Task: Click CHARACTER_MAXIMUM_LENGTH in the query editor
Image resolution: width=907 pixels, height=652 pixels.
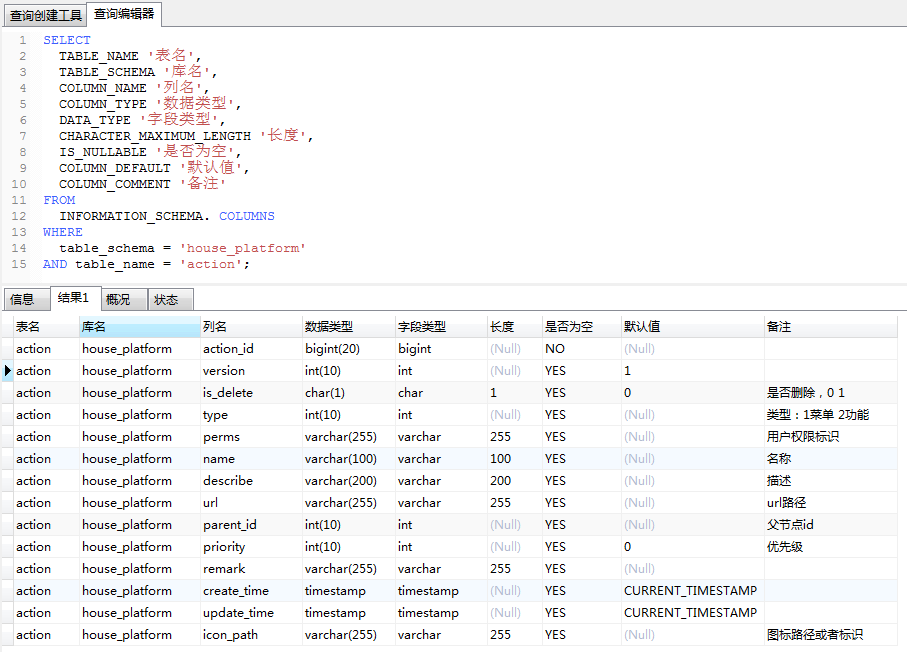Action: [155, 136]
